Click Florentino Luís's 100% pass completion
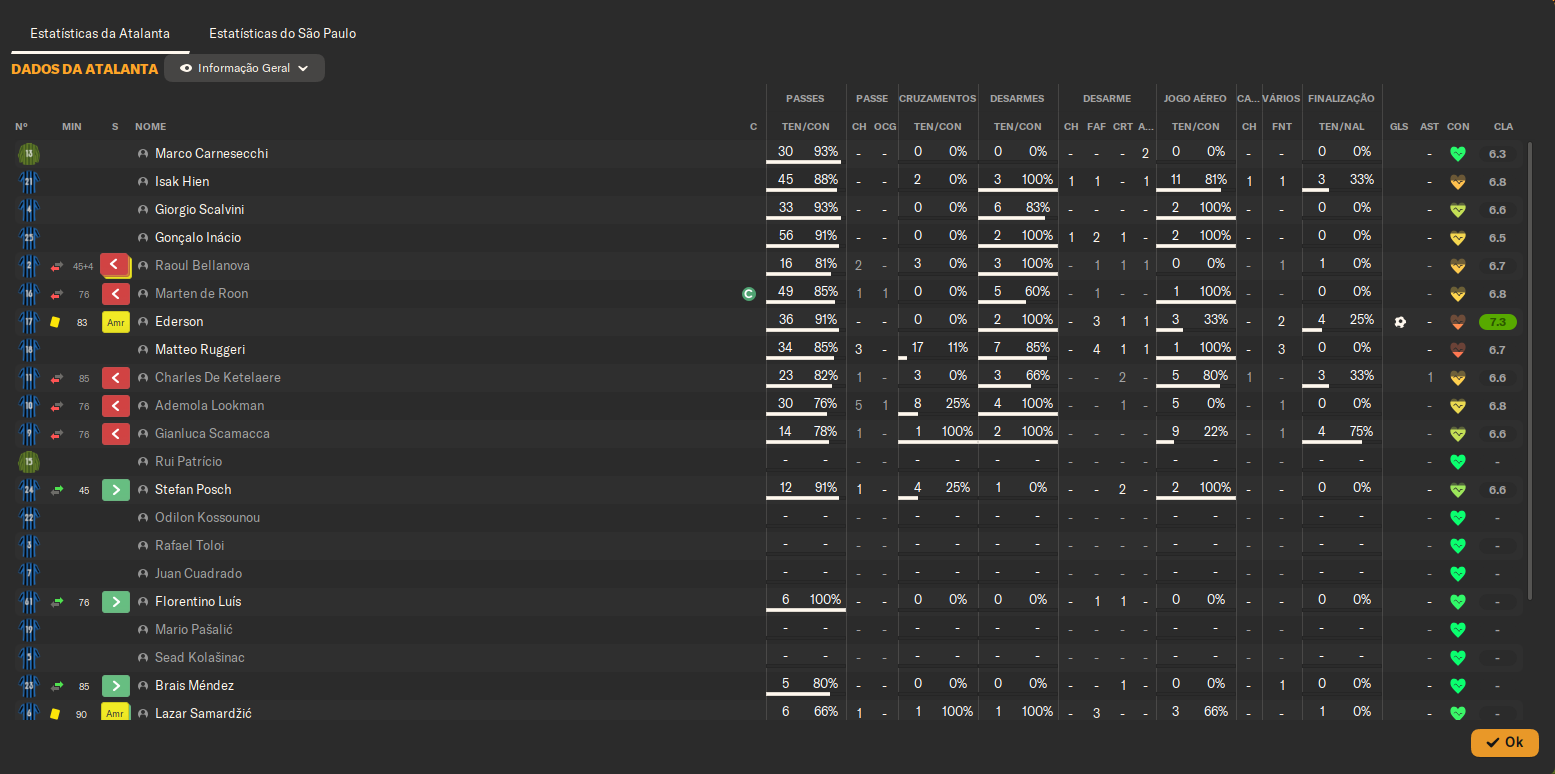Image resolution: width=1555 pixels, height=774 pixels. tap(826, 600)
